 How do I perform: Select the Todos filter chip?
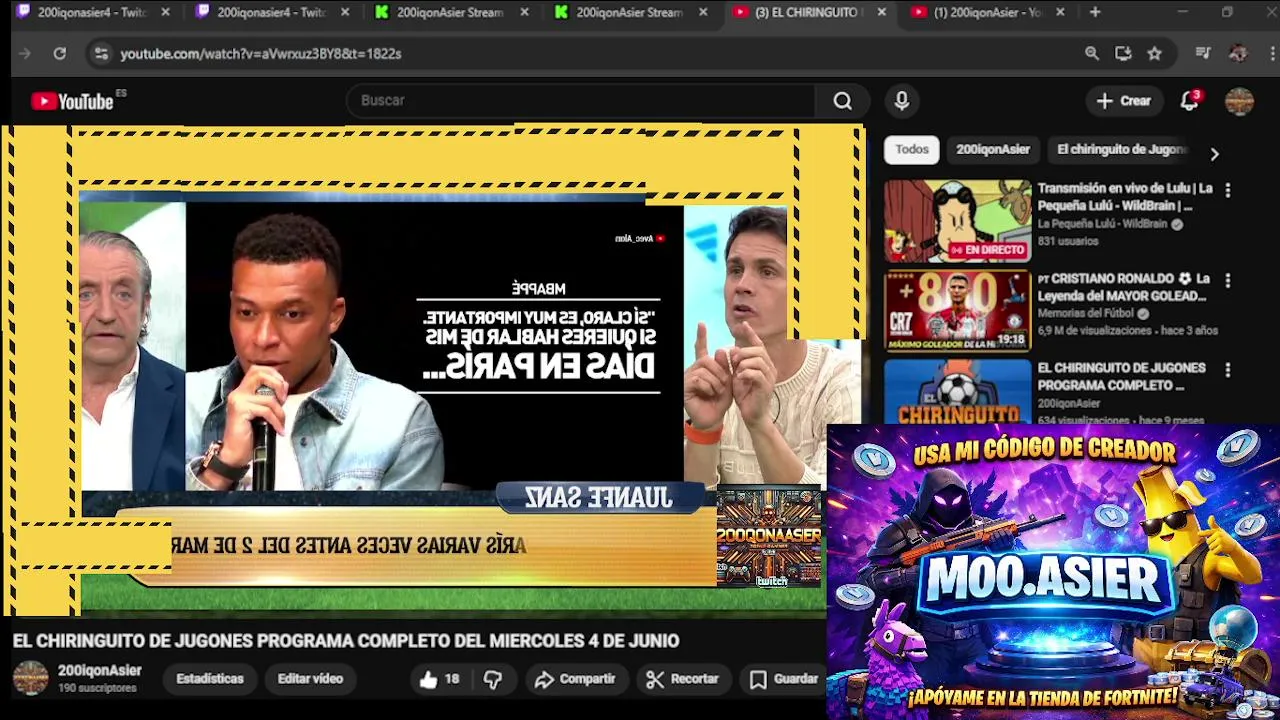(x=912, y=149)
